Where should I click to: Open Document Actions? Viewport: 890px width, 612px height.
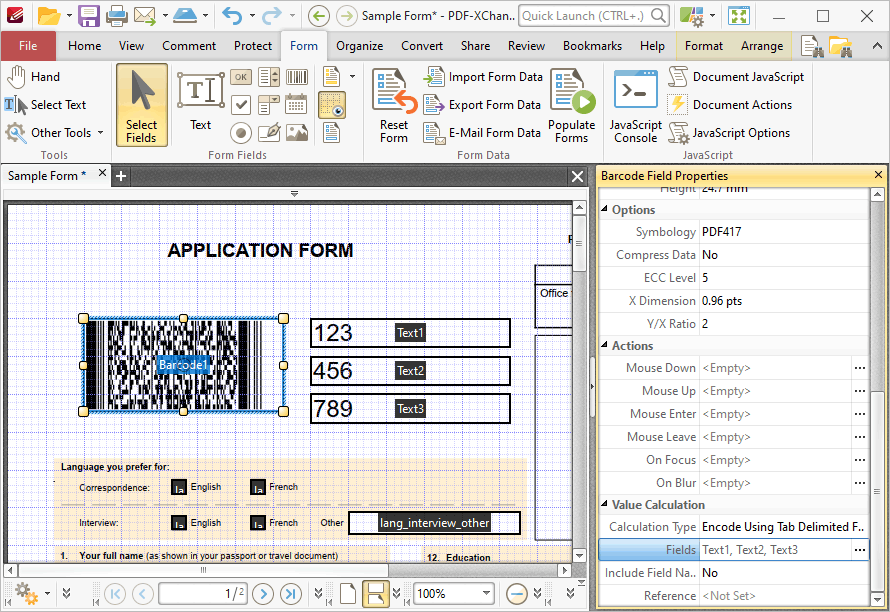tap(730, 104)
